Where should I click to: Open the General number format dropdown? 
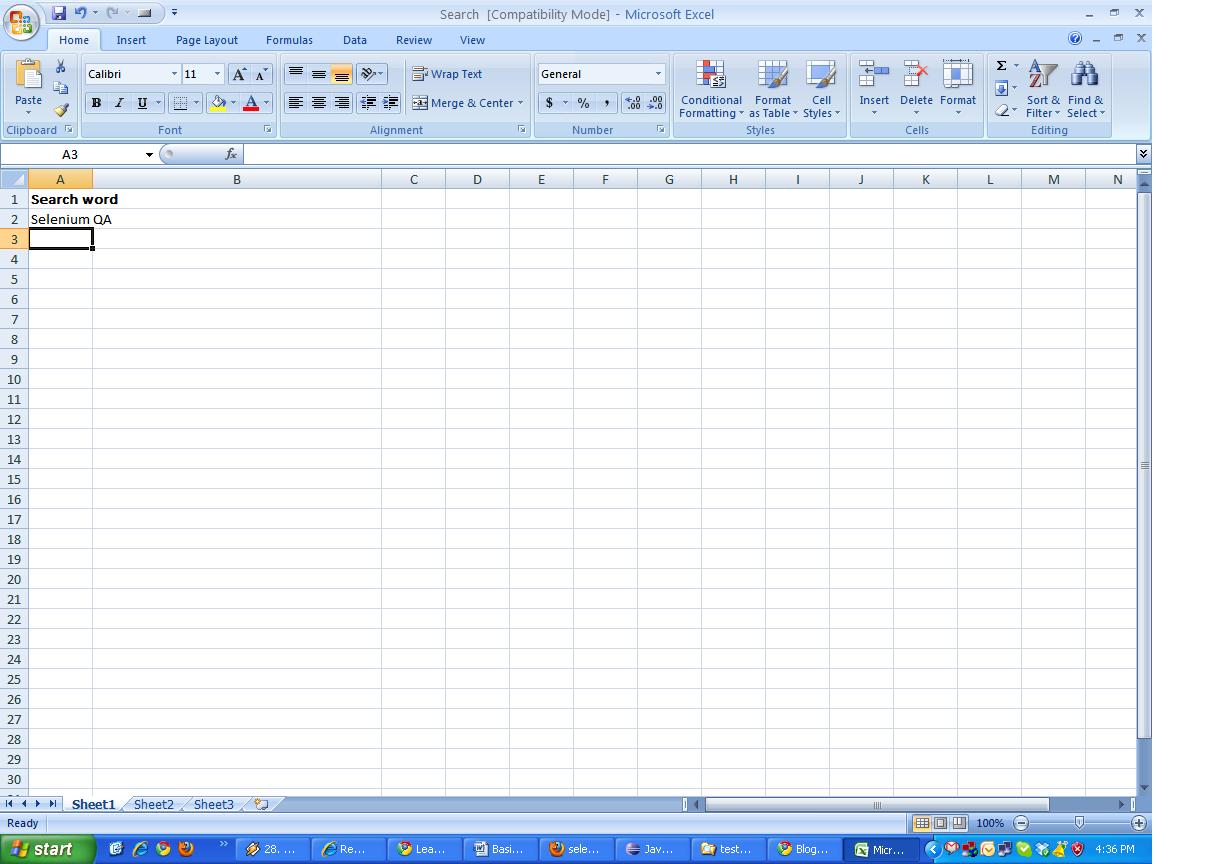pyautogui.click(x=658, y=74)
